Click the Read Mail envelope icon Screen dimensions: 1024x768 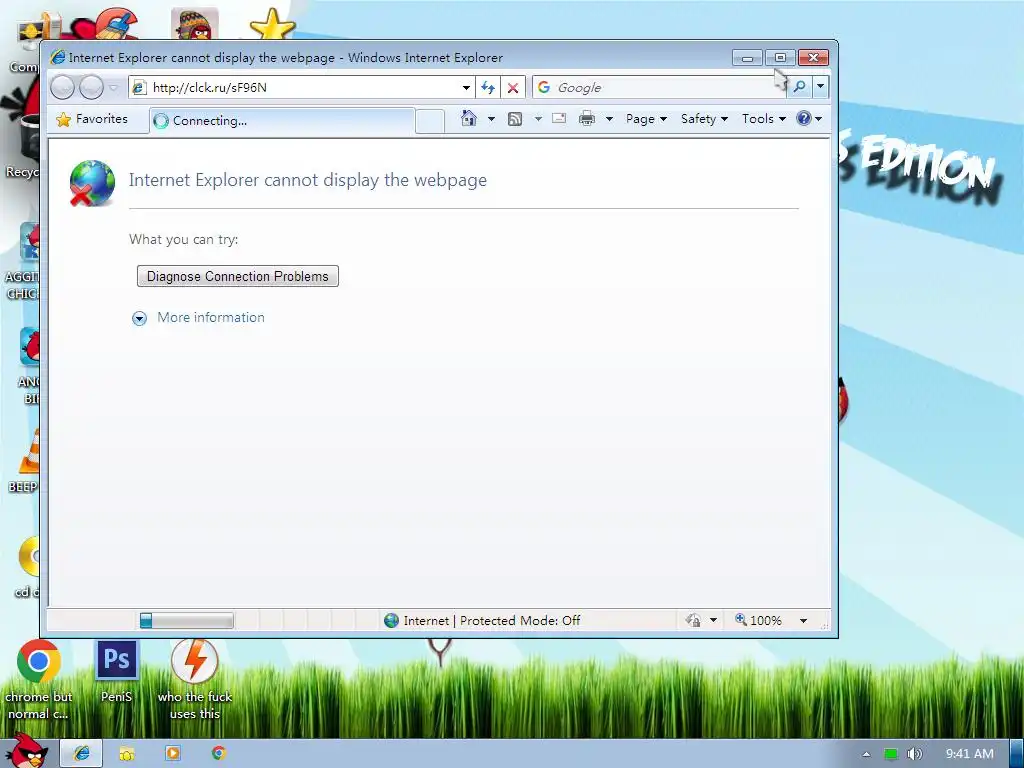click(x=559, y=118)
